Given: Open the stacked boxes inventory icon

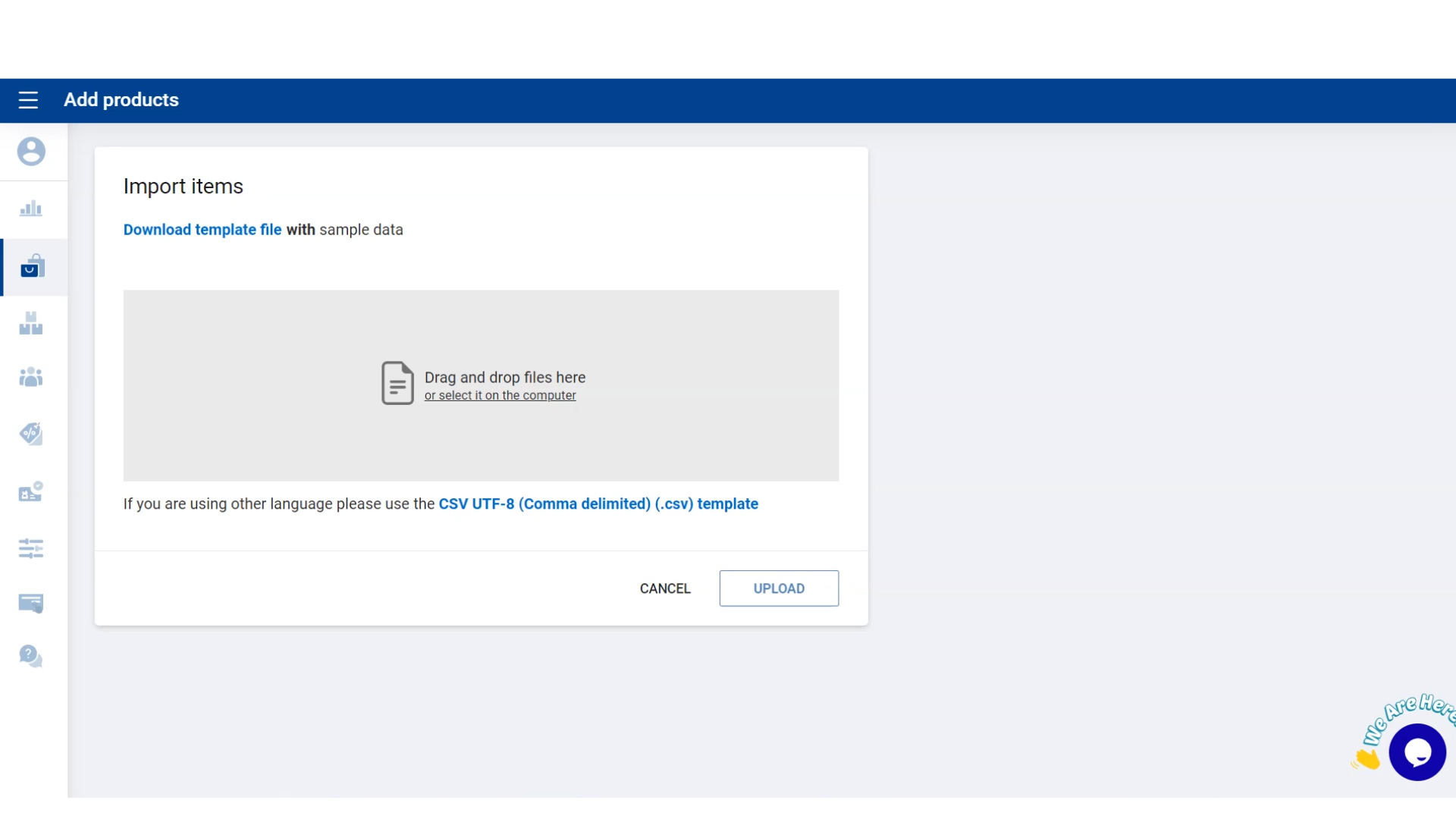Looking at the screenshot, I should (31, 323).
